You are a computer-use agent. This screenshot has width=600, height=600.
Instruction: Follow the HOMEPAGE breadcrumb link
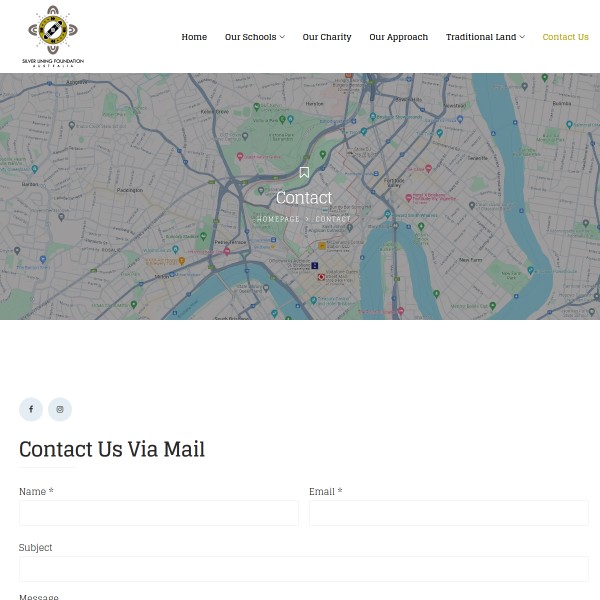tap(278, 219)
